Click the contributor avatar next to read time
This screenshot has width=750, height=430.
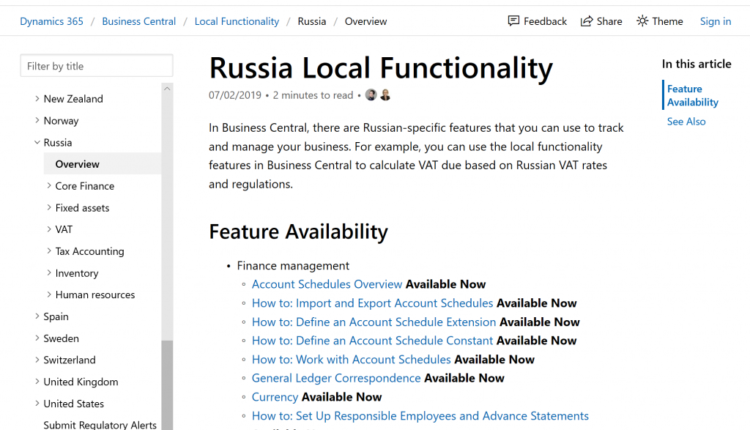[x=371, y=95]
